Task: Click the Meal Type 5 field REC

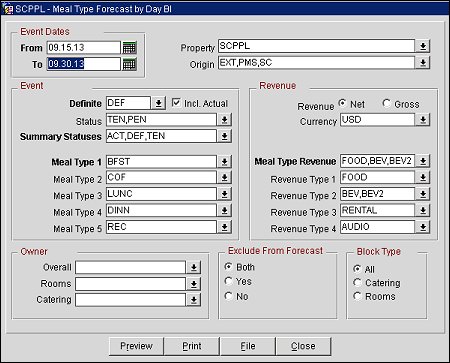Action: click(161, 227)
